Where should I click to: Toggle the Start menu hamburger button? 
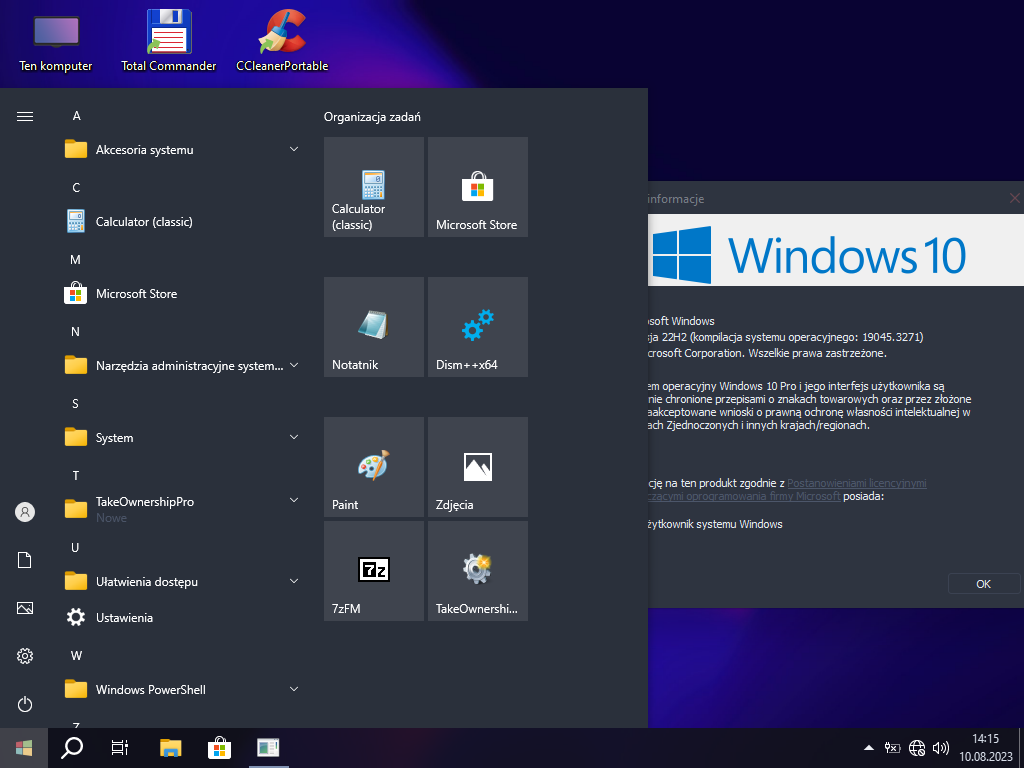click(x=25, y=116)
